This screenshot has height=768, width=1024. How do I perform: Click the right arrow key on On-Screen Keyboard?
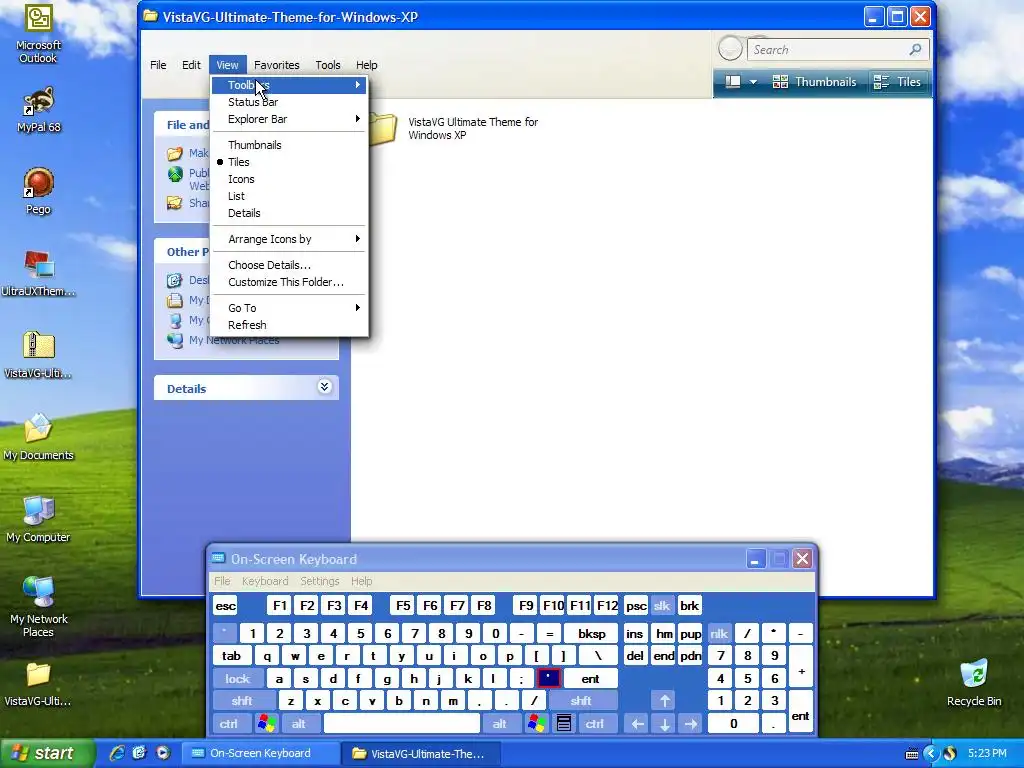click(691, 724)
